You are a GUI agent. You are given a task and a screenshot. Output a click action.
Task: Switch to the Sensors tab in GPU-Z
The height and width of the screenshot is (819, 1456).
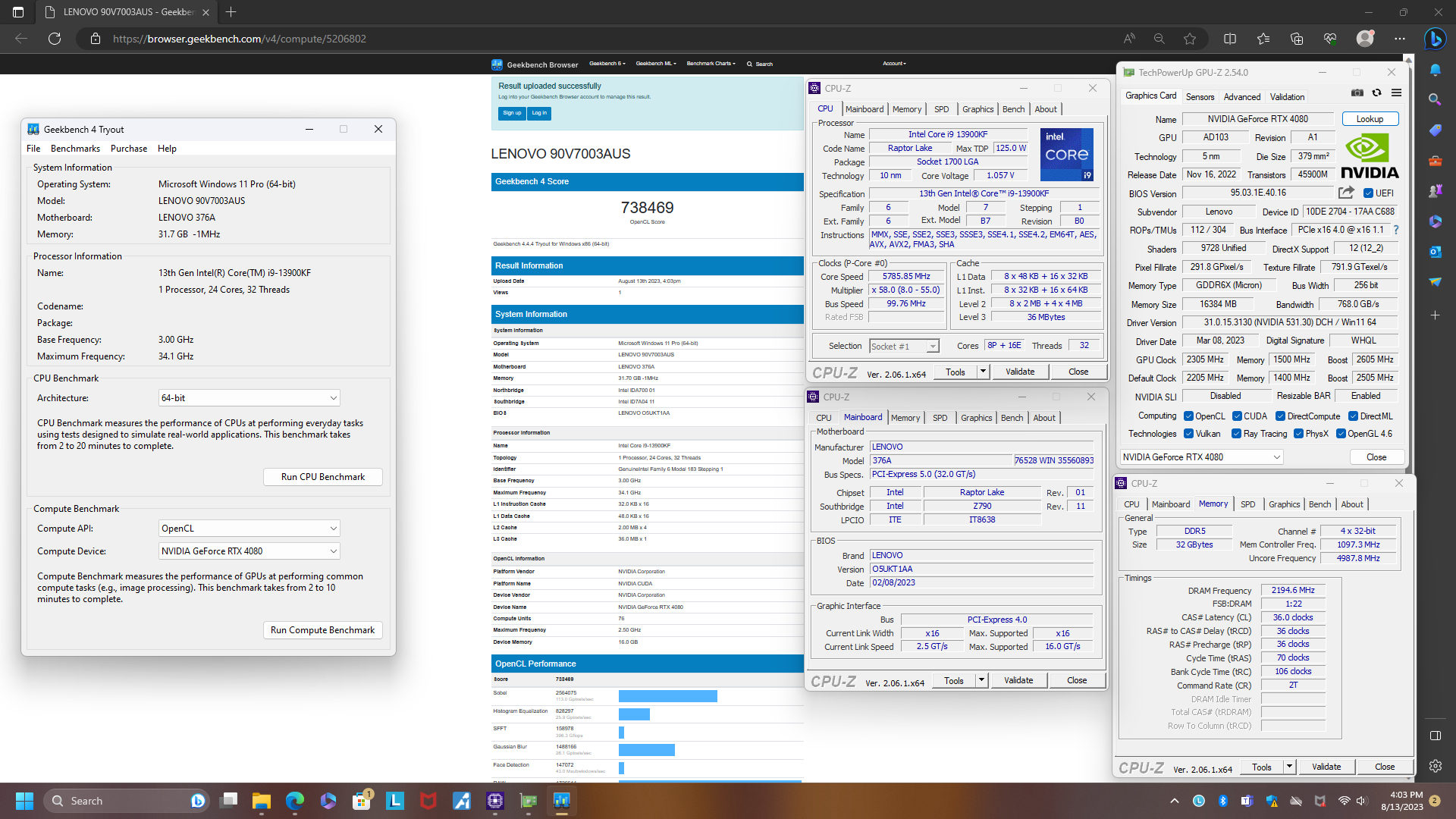tap(1200, 97)
